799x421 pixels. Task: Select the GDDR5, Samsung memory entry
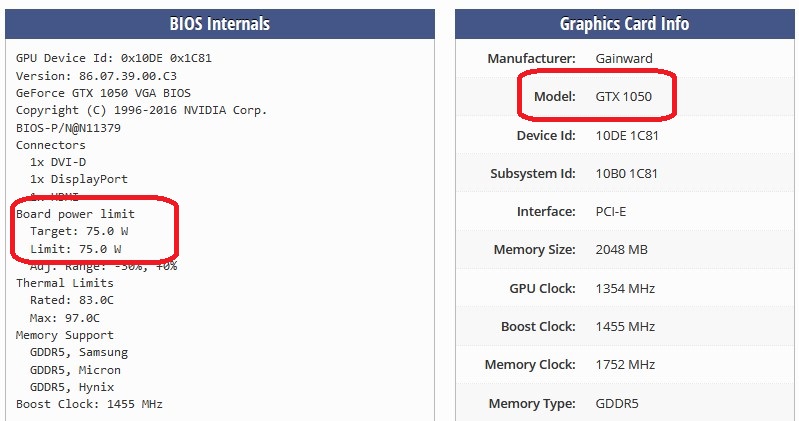[x=79, y=352]
